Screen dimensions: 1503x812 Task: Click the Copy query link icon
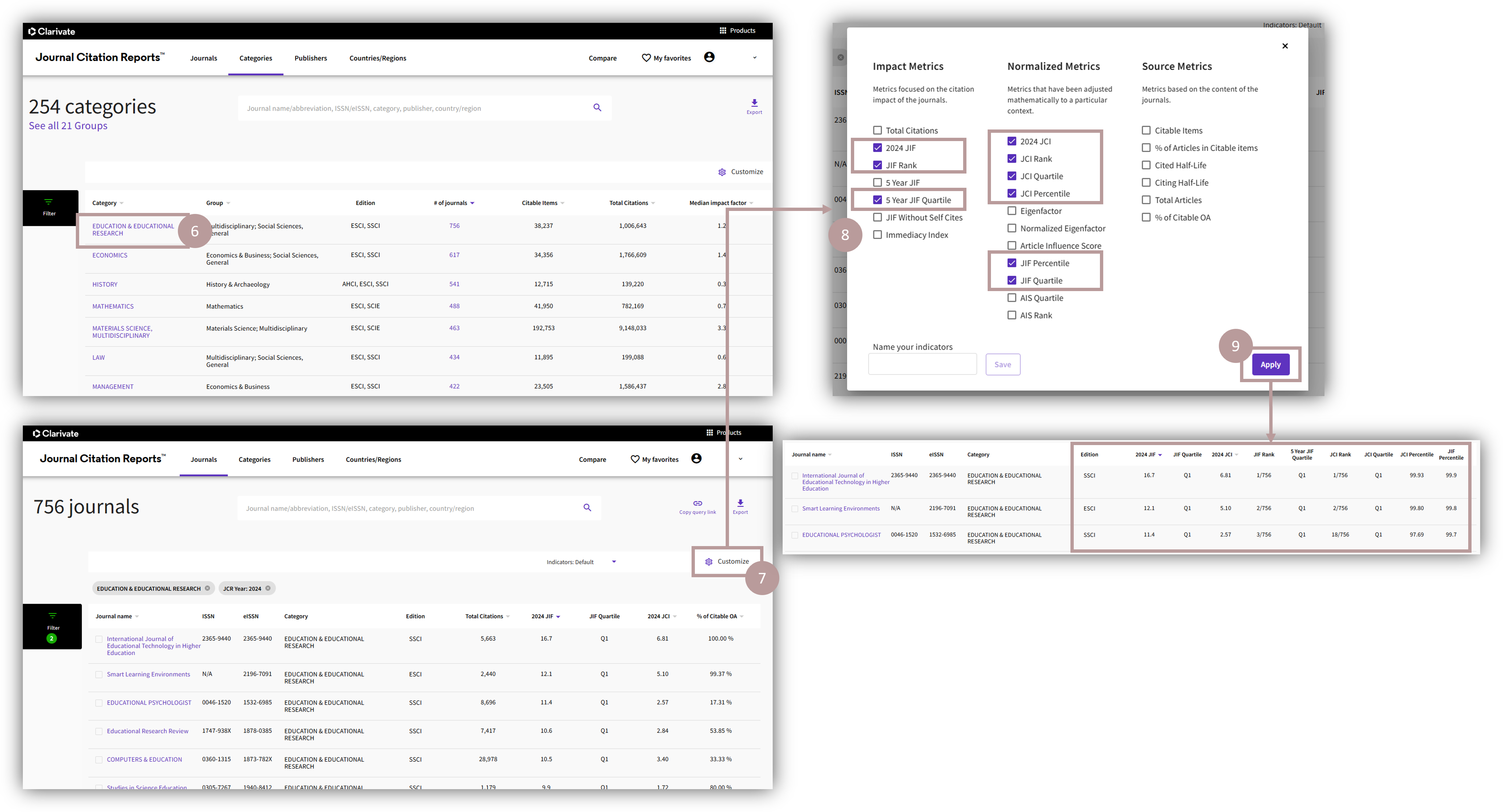pos(697,503)
